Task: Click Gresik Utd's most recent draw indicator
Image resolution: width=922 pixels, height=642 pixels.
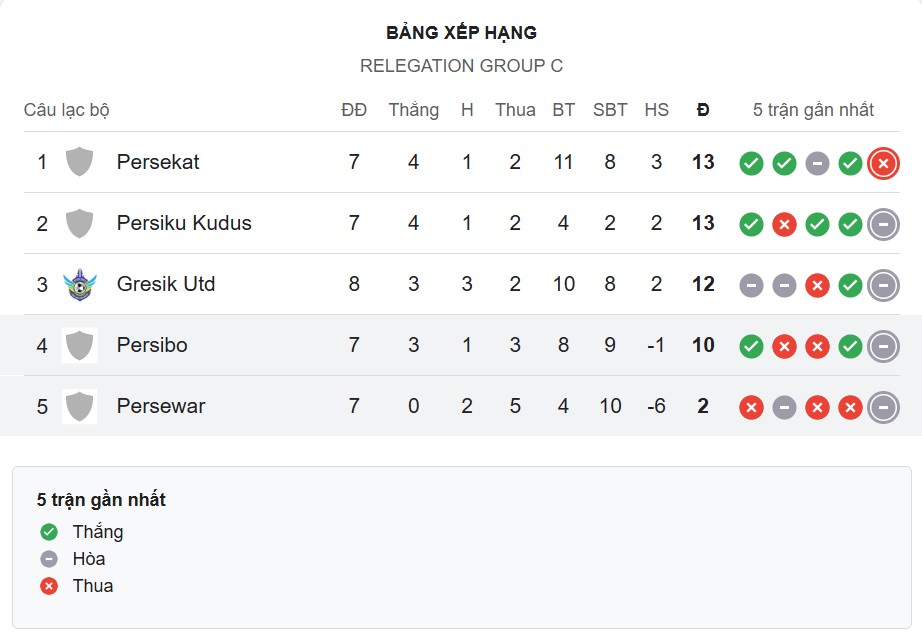Action: (882, 285)
